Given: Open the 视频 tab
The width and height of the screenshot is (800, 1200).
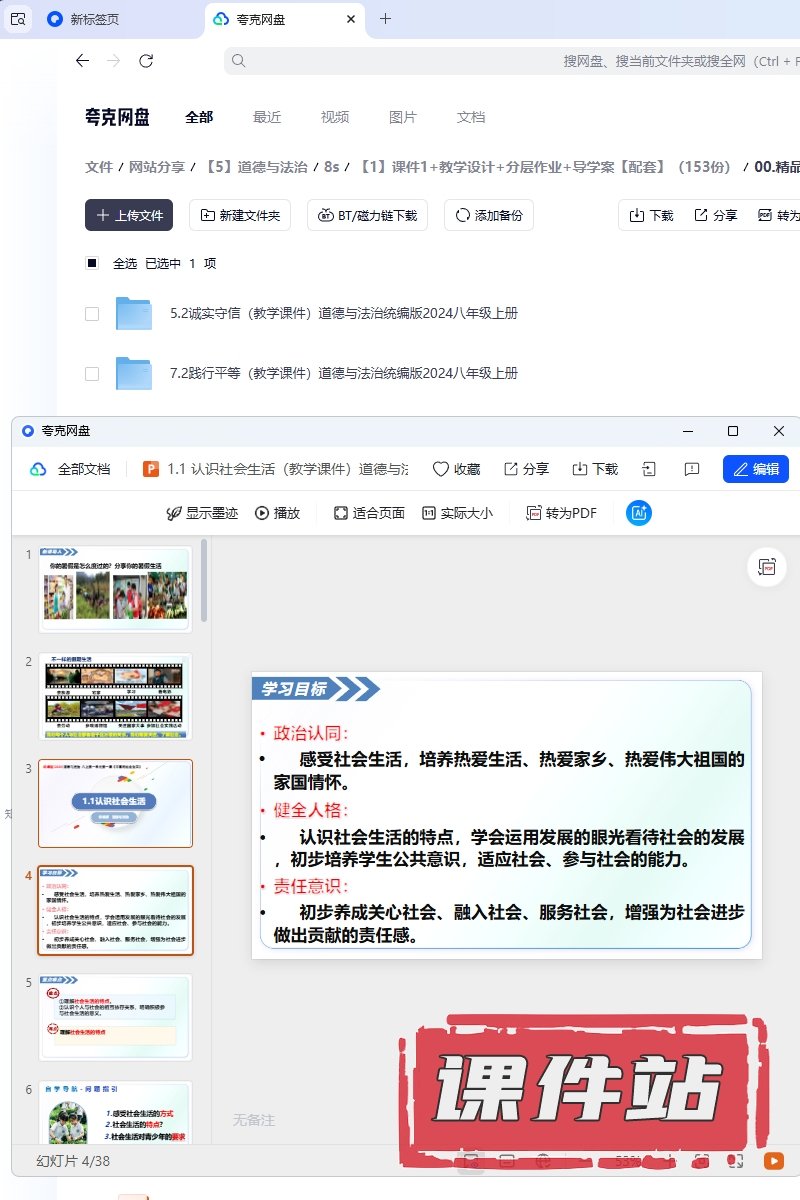Looking at the screenshot, I should pyautogui.click(x=335, y=117).
